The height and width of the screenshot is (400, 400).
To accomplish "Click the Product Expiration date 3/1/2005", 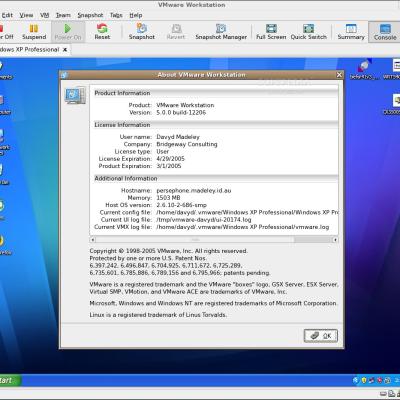I will tap(169, 166).
